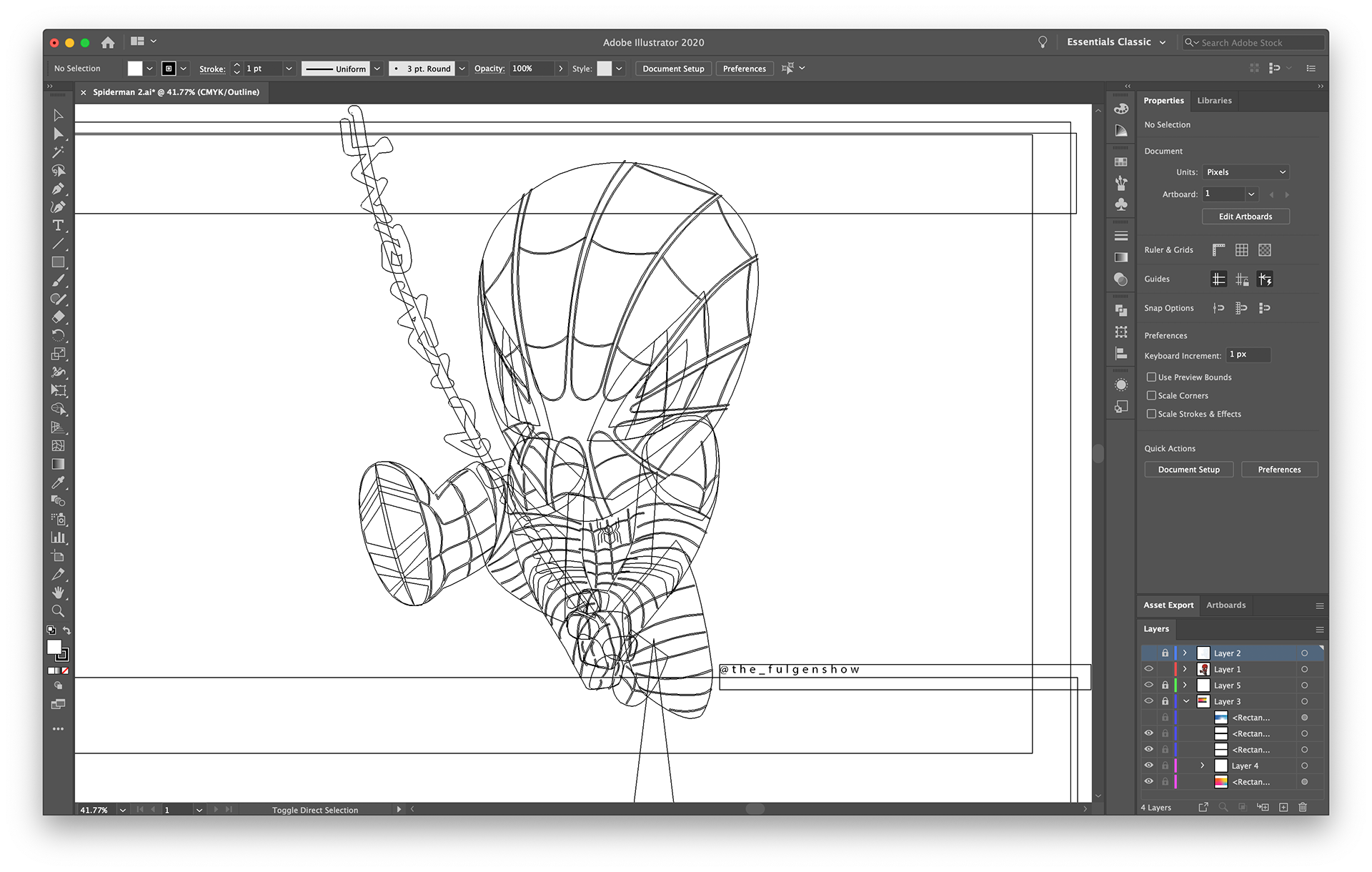This screenshot has width=1372, height=872.
Task: Click the Style swatch in control bar
Action: coord(605,69)
